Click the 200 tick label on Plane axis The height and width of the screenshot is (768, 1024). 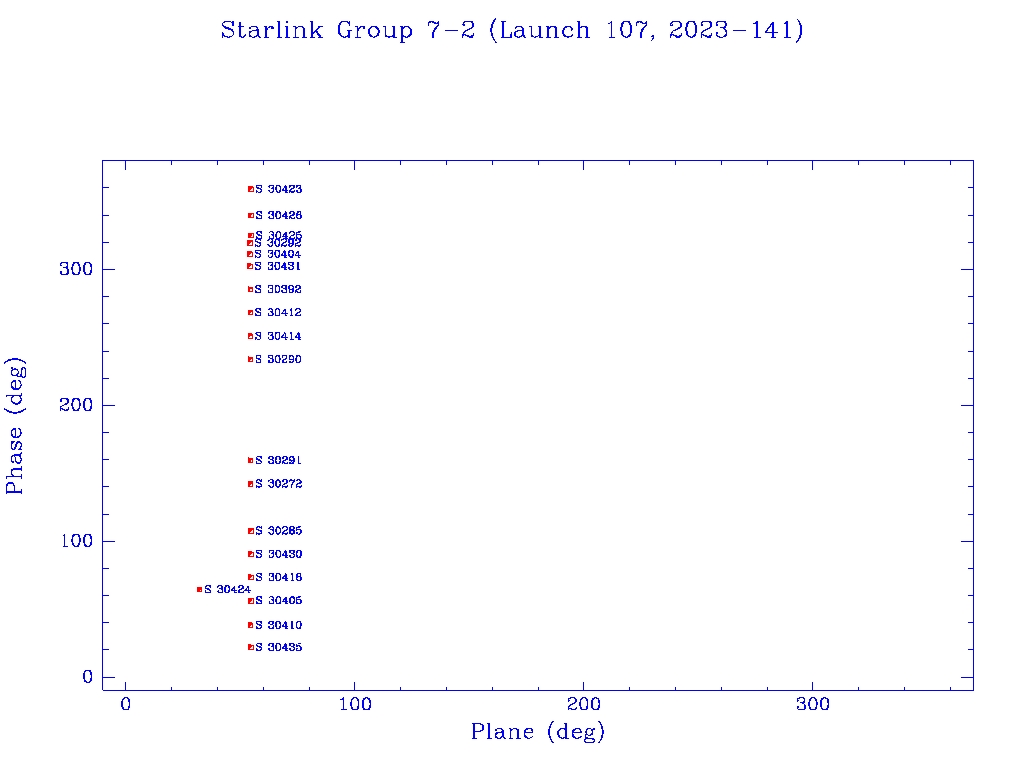584,704
